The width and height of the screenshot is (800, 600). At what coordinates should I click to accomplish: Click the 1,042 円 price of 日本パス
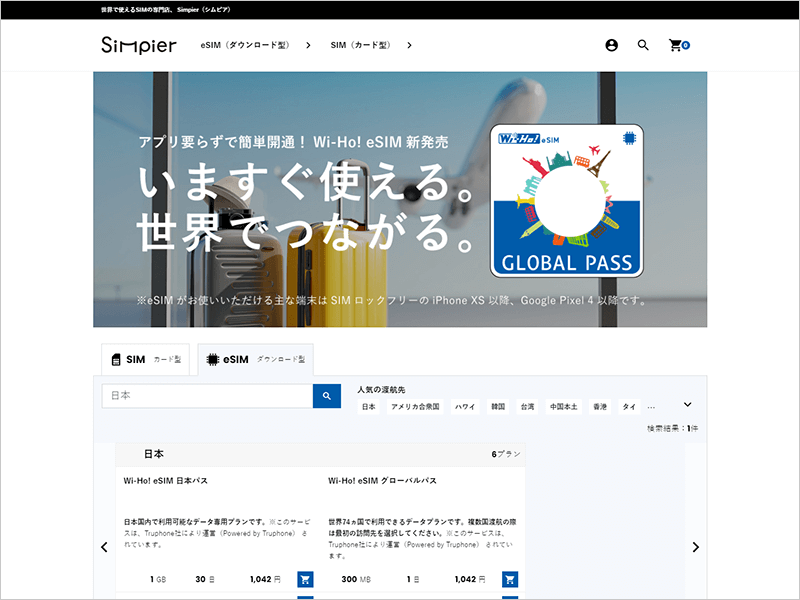tap(265, 579)
